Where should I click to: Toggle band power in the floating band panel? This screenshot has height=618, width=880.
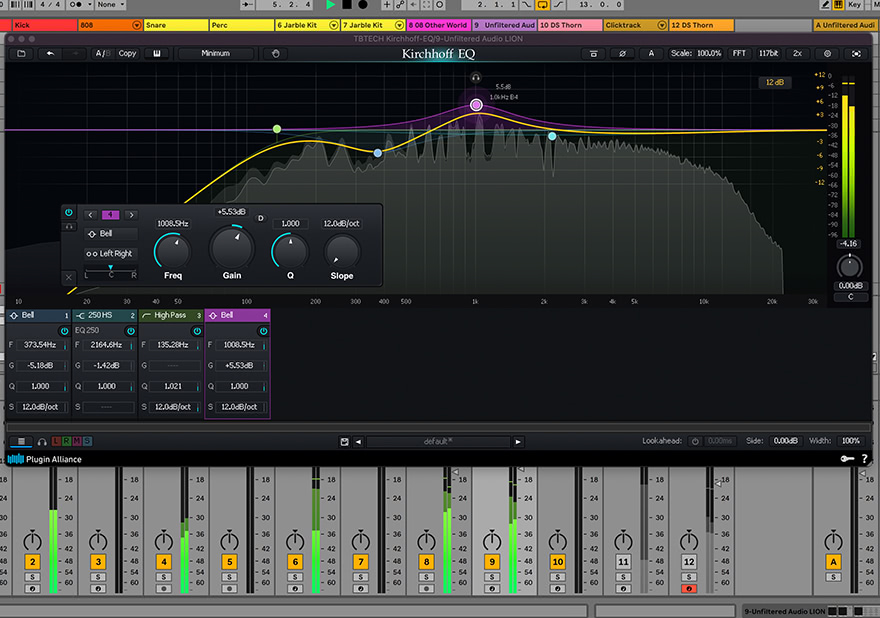click(x=68, y=213)
